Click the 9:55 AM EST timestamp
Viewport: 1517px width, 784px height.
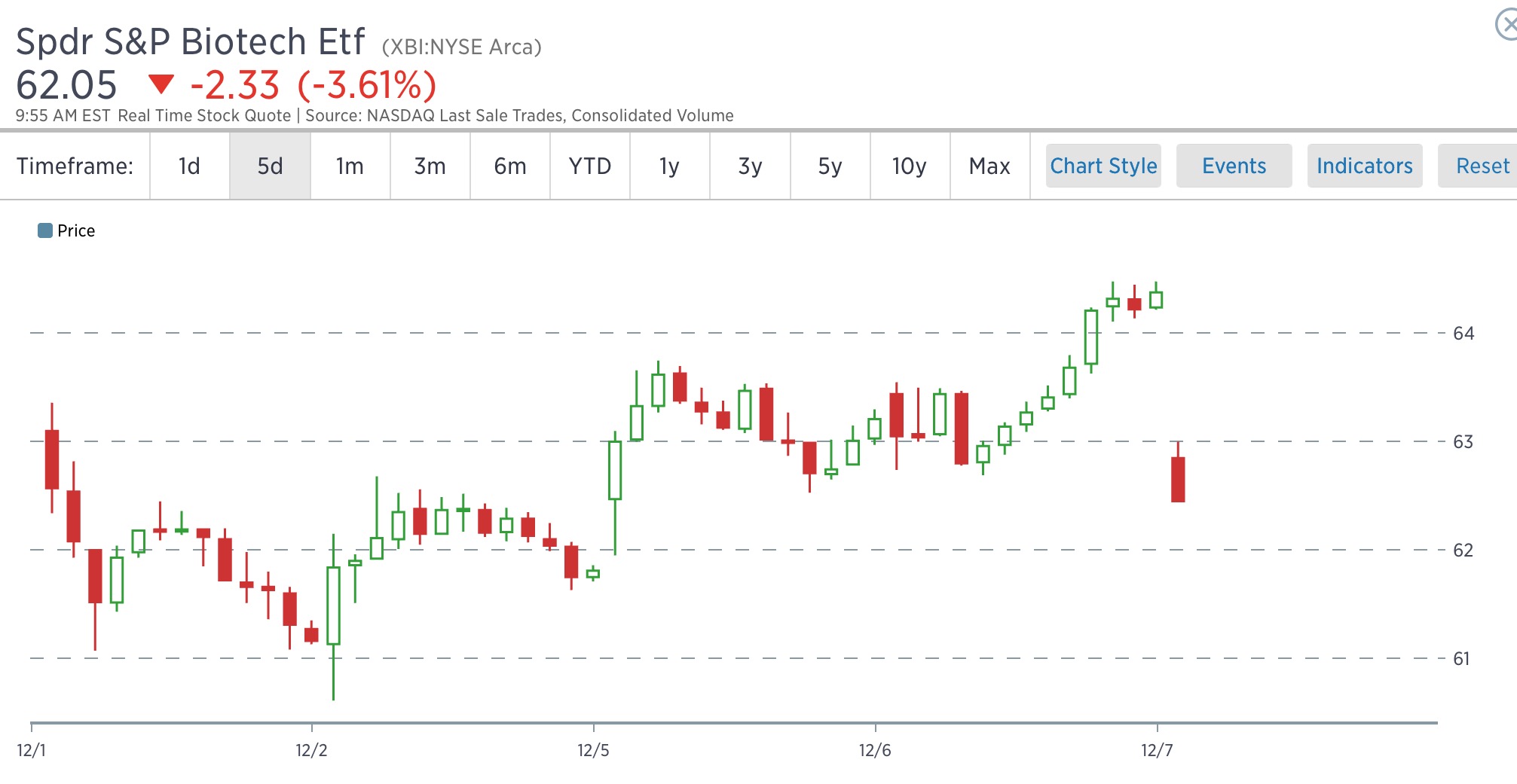pyautogui.click(x=63, y=115)
